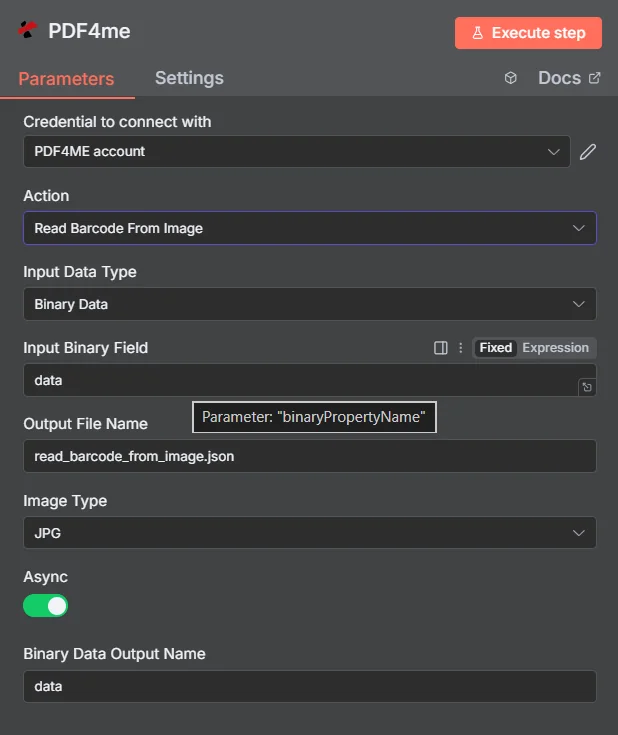The width and height of the screenshot is (618, 735).
Task: Open the Action dropdown showing Read Barcode From Image
Action: pos(310,228)
